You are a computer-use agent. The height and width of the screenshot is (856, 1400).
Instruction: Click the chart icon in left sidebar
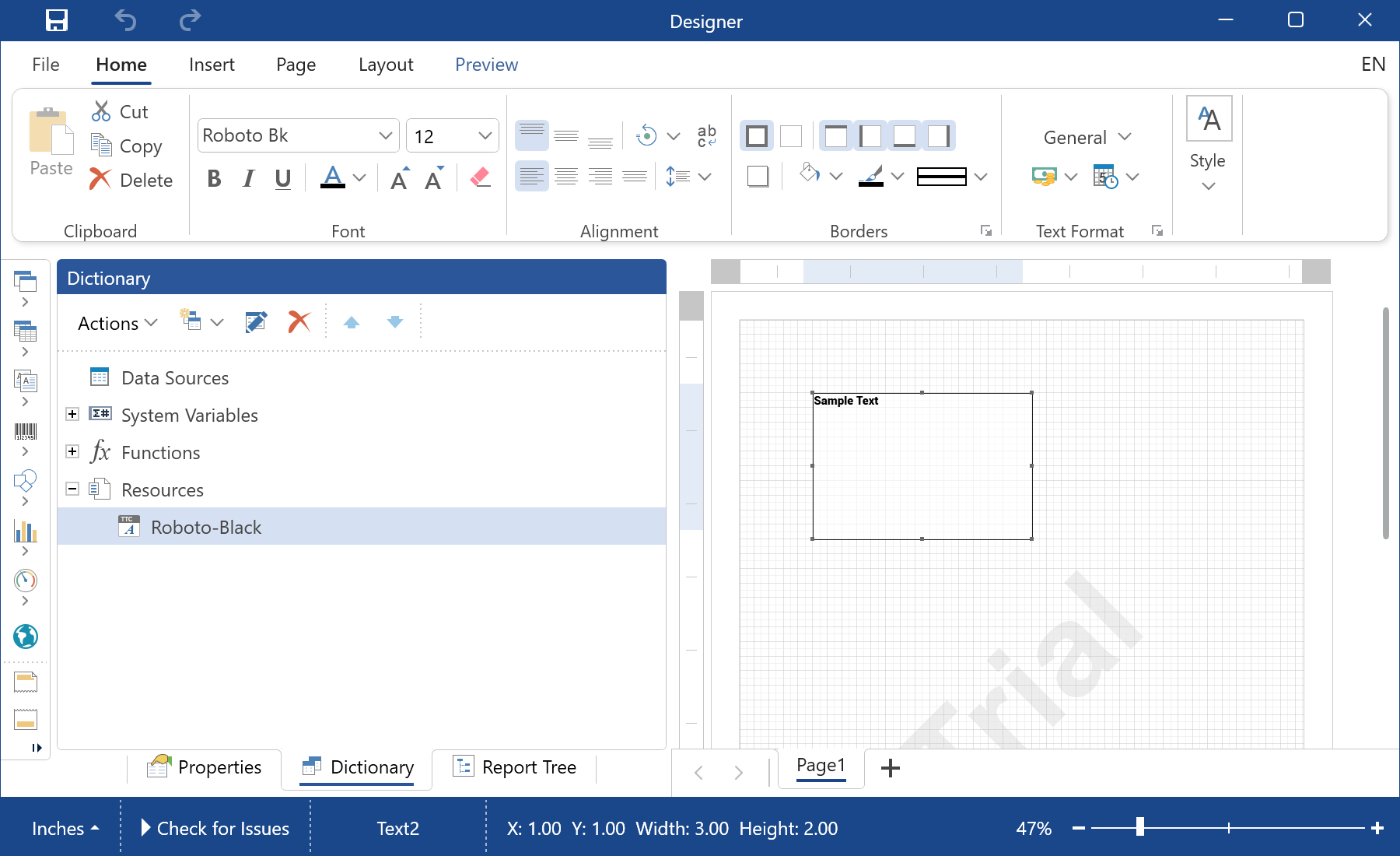point(26,531)
